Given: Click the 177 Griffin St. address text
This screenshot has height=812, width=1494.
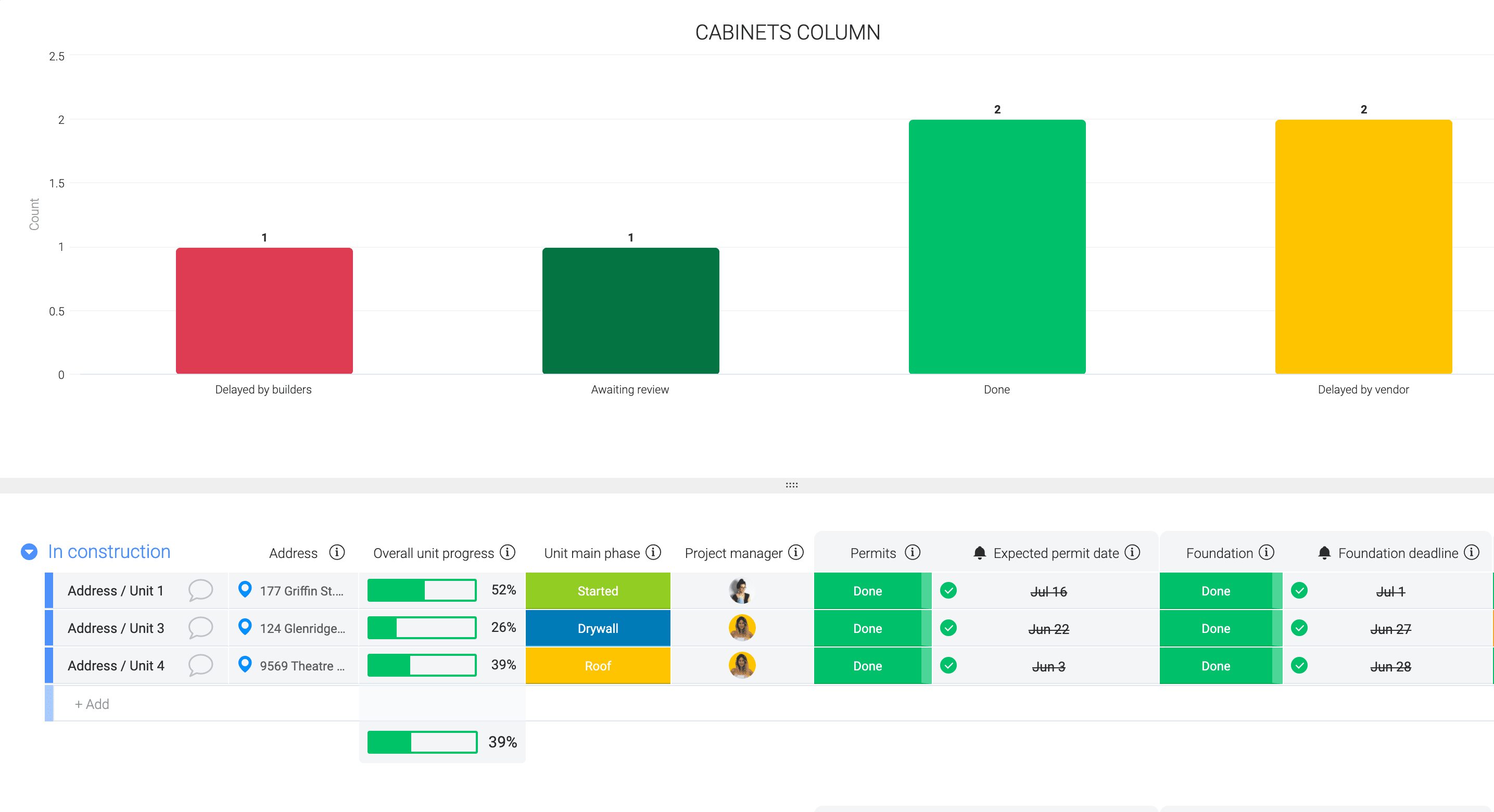Looking at the screenshot, I should pos(301,591).
